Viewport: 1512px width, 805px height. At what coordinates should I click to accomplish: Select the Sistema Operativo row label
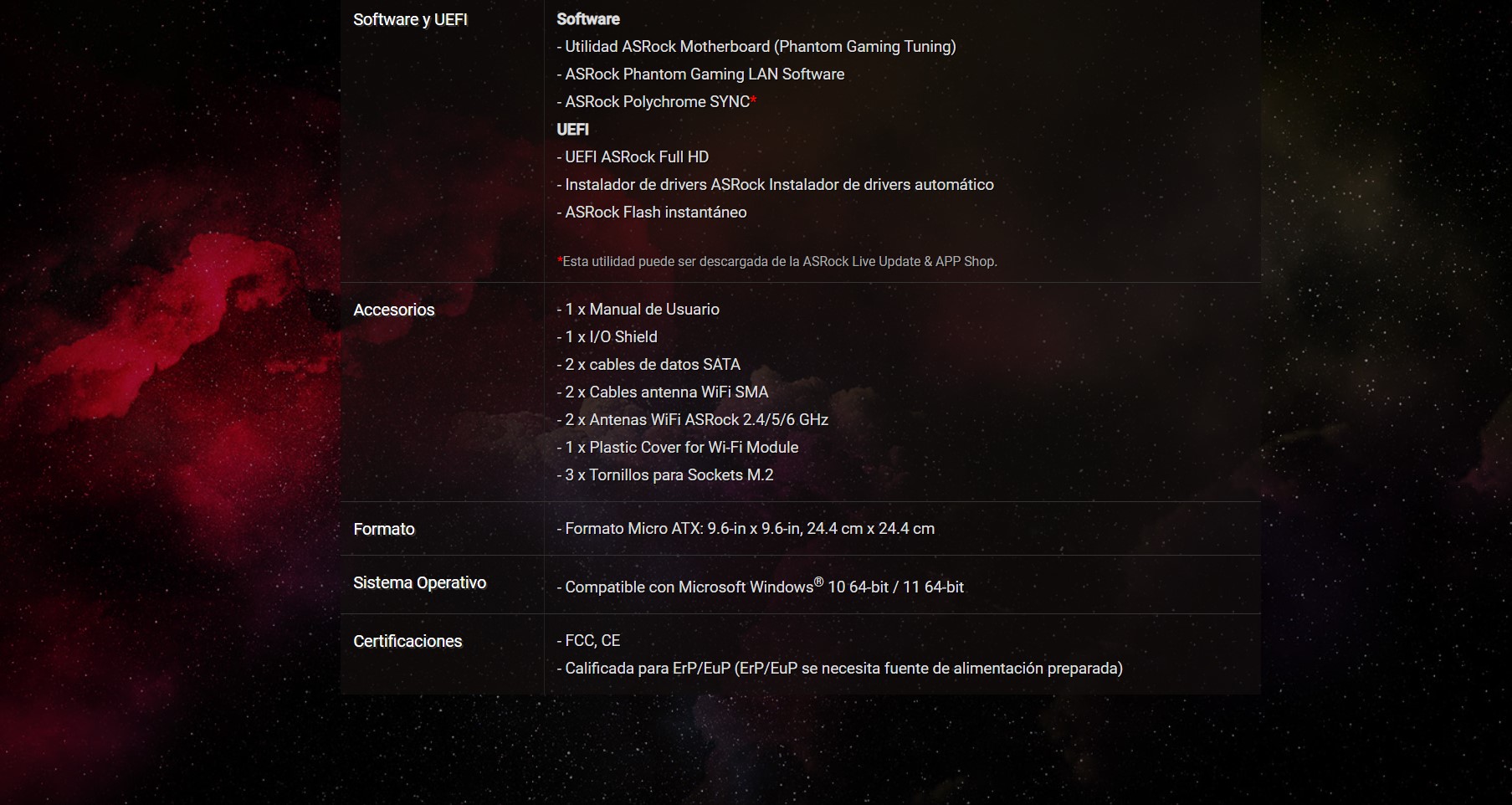click(420, 582)
